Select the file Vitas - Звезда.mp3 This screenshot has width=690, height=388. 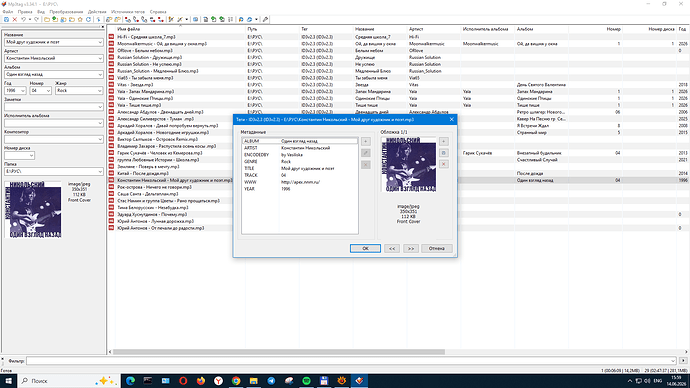click(x=135, y=84)
